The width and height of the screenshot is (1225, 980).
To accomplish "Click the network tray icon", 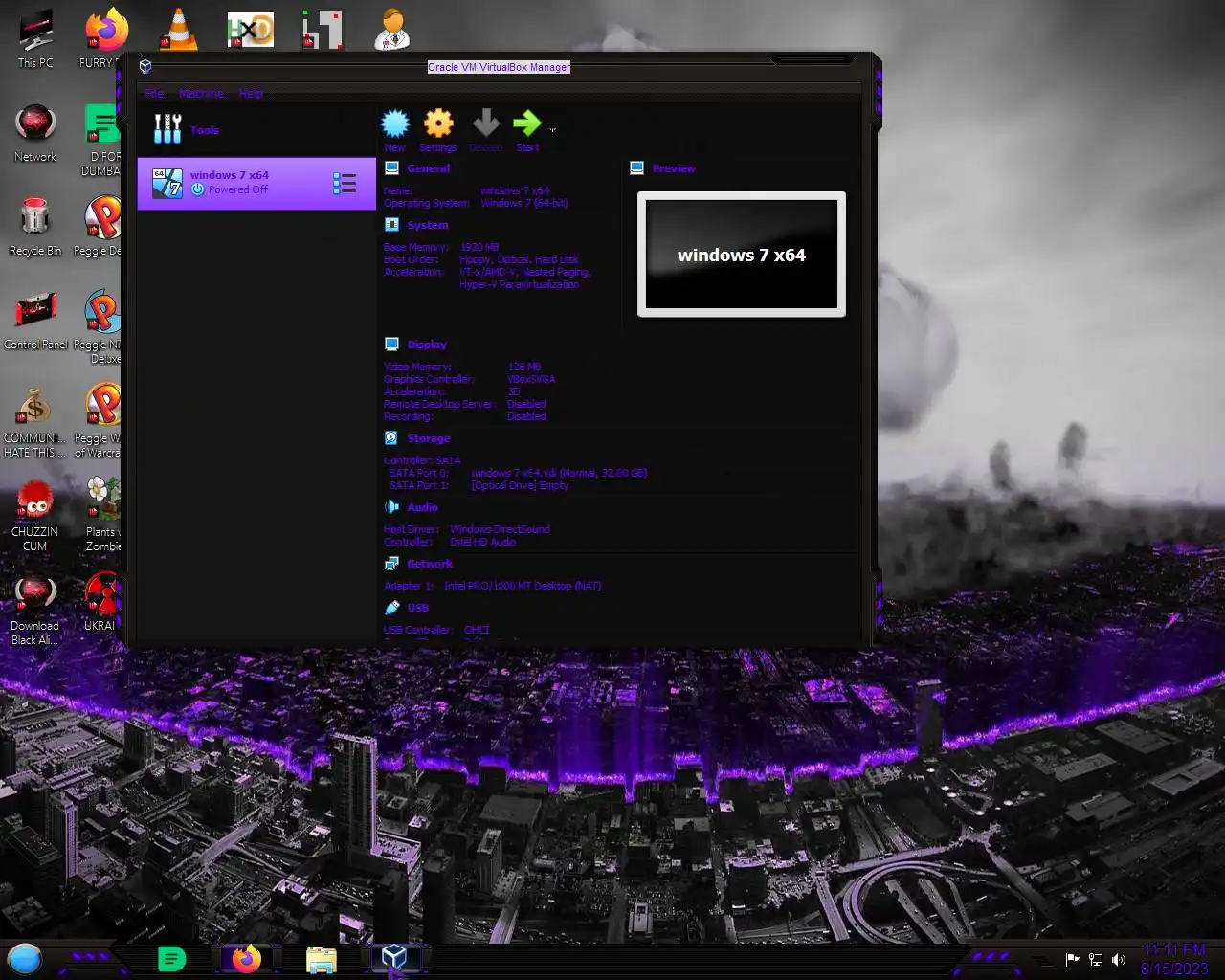I will click(x=1096, y=959).
